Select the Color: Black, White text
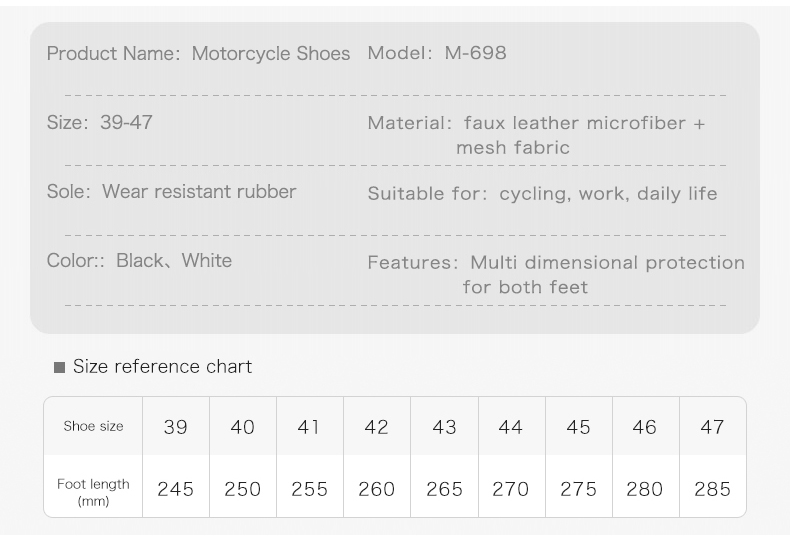This screenshot has width=790, height=543. [x=139, y=261]
